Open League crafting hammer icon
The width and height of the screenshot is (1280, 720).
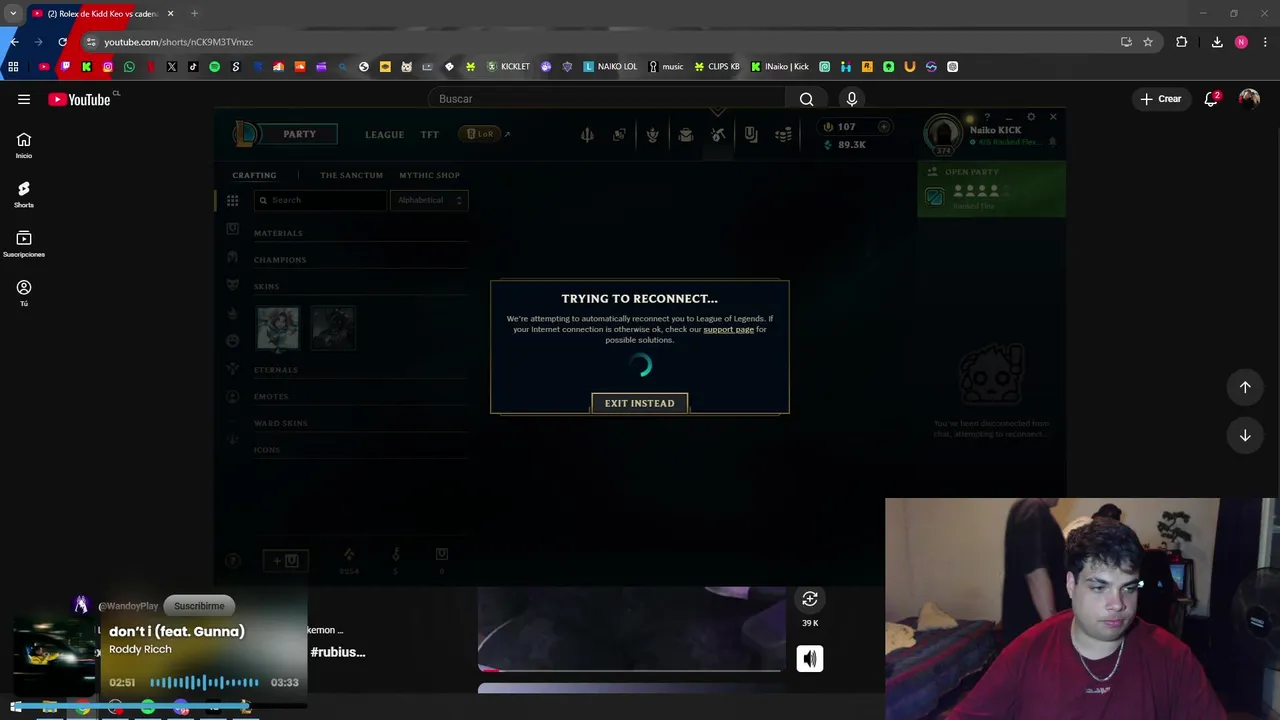coord(718,135)
